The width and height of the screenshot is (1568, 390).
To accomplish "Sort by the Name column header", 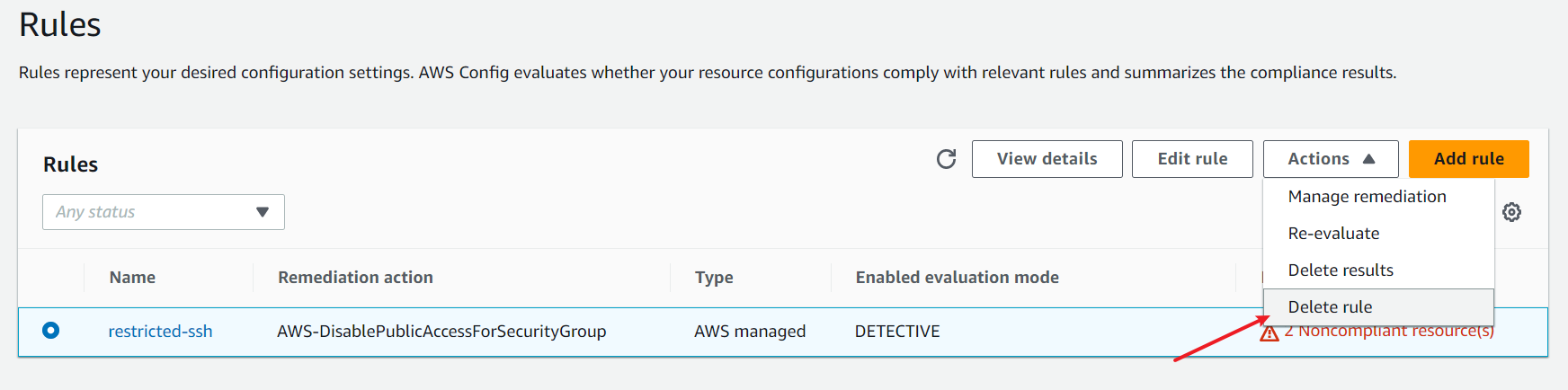I will click(x=132, y=278).
